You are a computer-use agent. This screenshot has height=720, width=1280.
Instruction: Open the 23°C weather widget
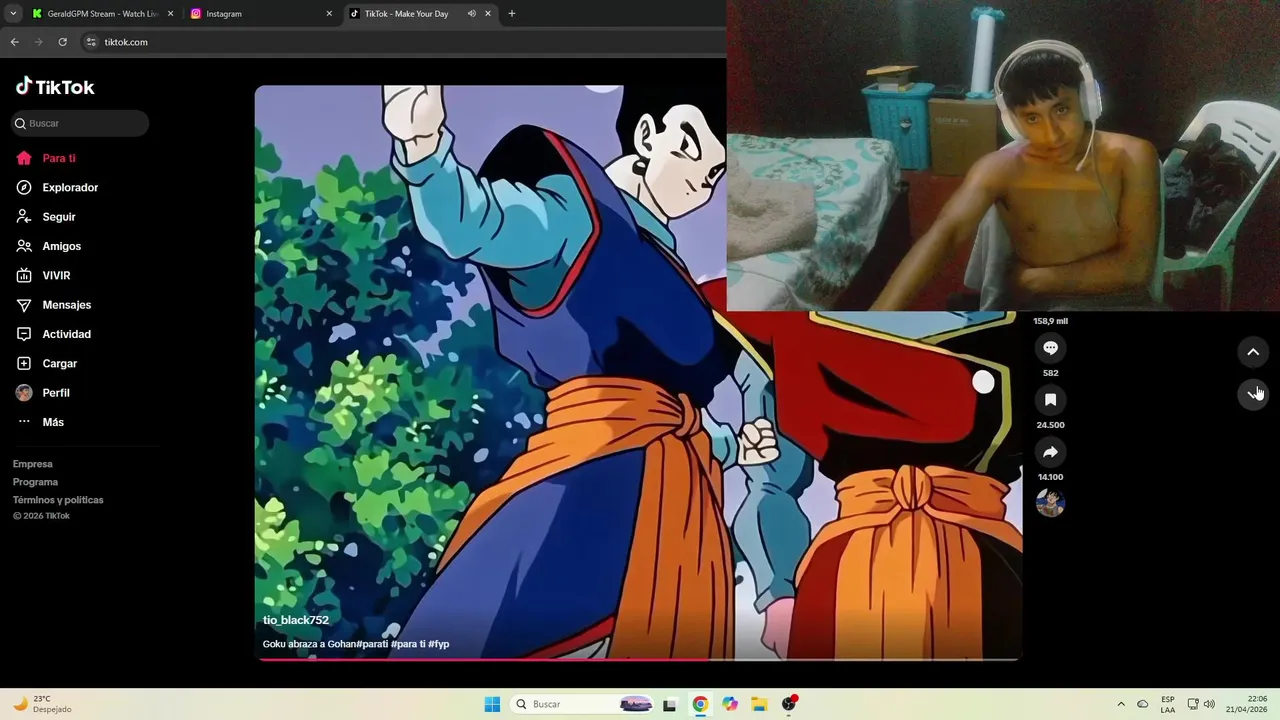(x=42, y=704)
